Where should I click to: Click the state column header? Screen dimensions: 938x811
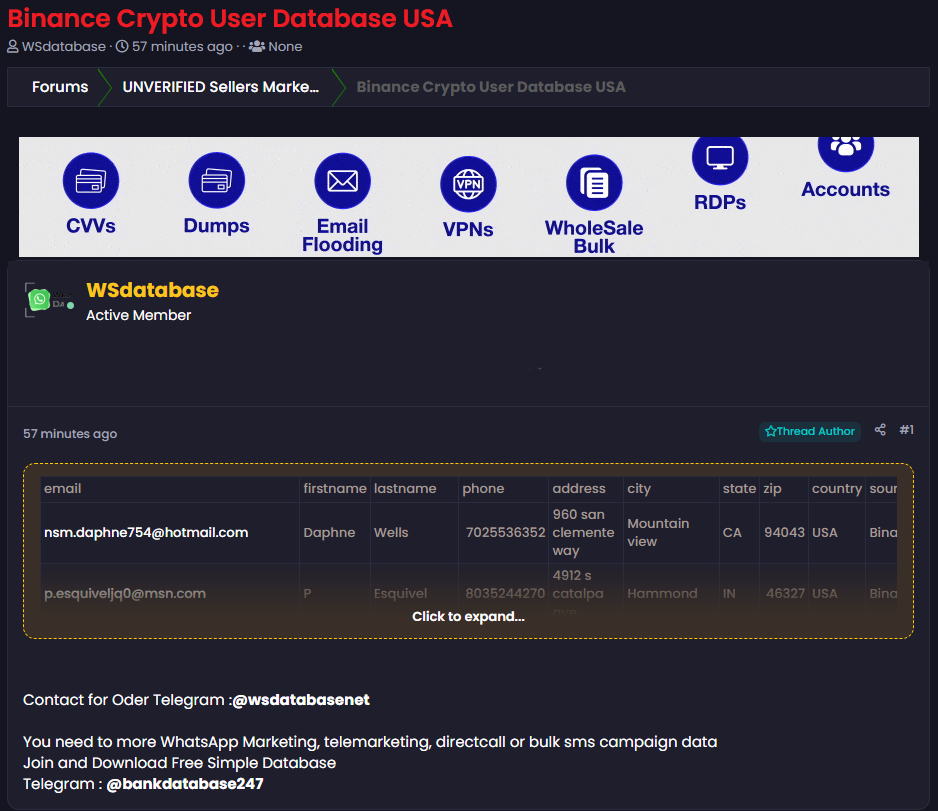739,489
